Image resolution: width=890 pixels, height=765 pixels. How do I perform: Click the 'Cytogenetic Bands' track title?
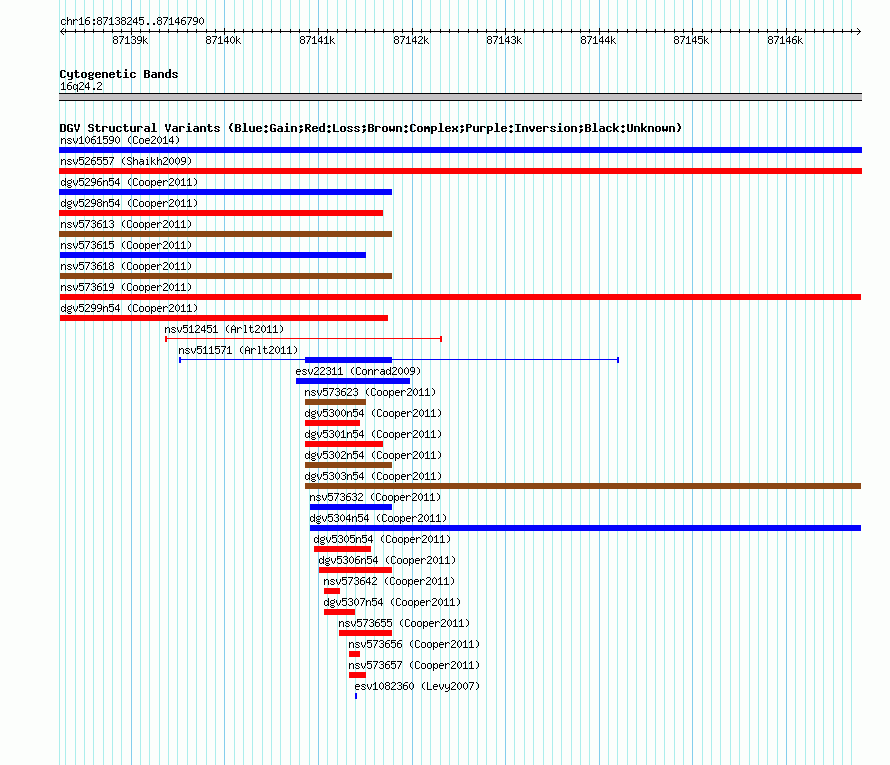pyautogui.click(x=119, y=74)
